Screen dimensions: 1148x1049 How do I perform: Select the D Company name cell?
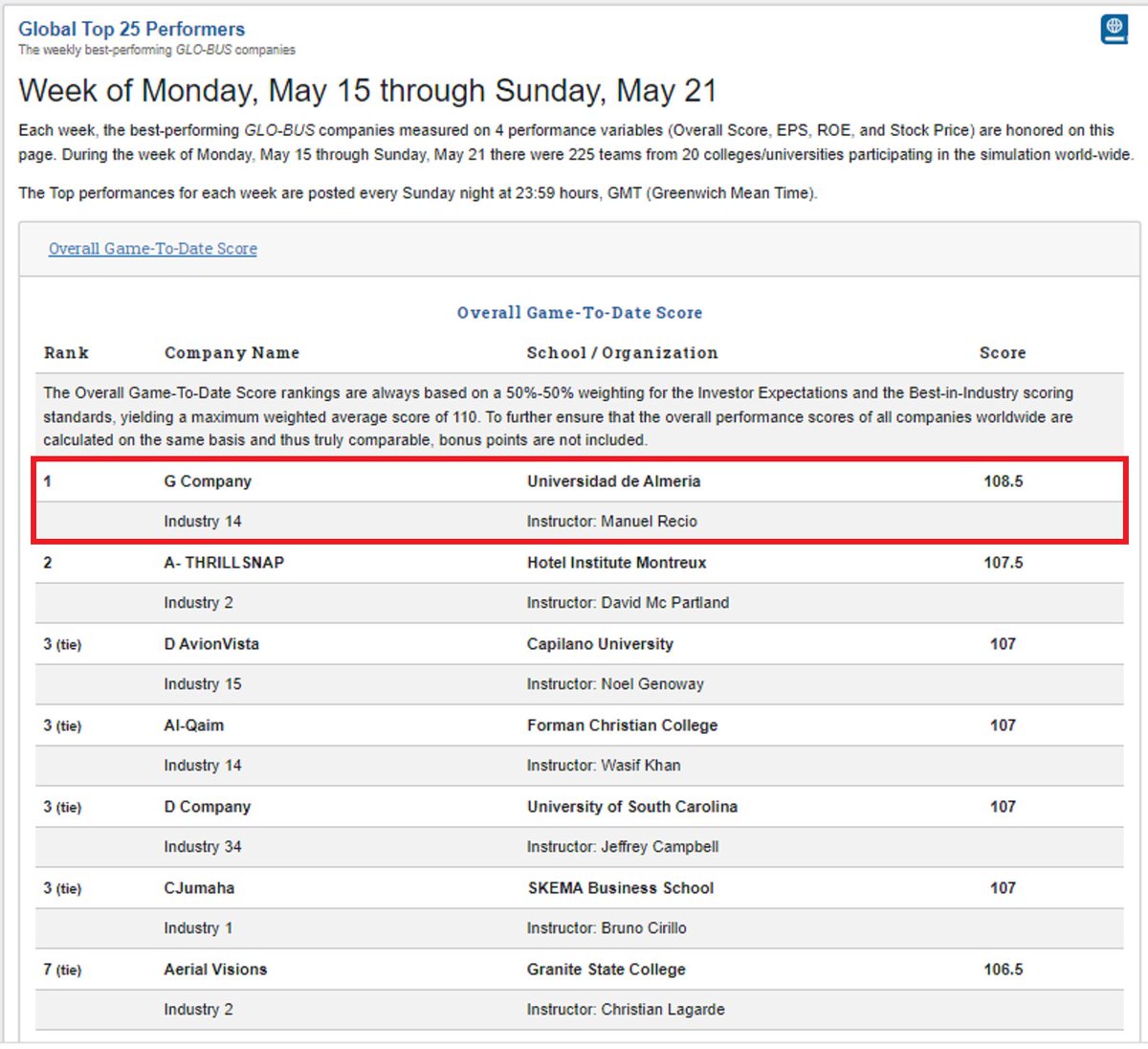(207, 807)
